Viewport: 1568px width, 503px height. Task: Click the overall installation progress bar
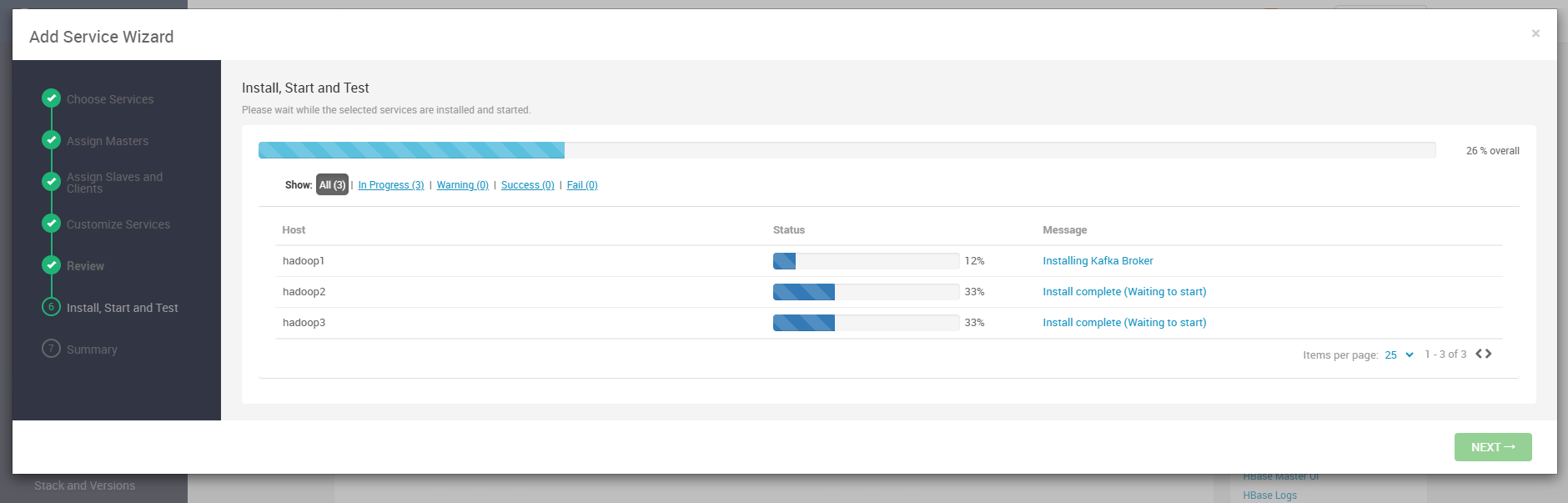pos(847,150)
